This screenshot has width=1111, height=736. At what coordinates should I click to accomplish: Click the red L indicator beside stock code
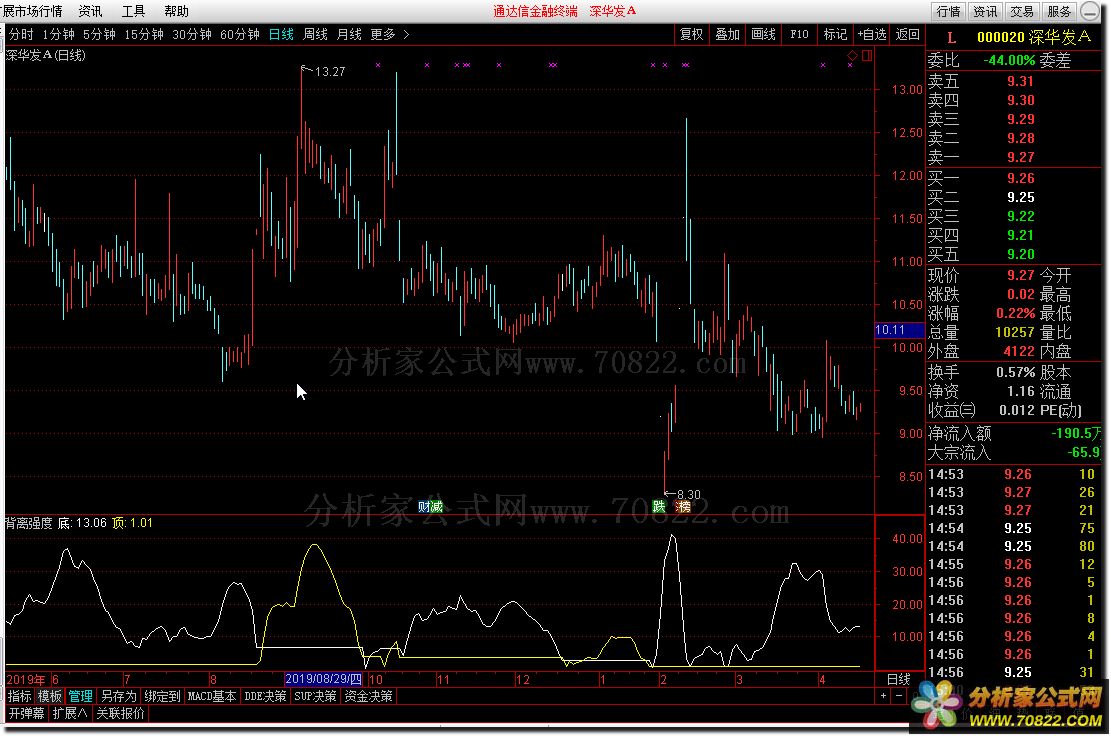[x=952, y=38]
